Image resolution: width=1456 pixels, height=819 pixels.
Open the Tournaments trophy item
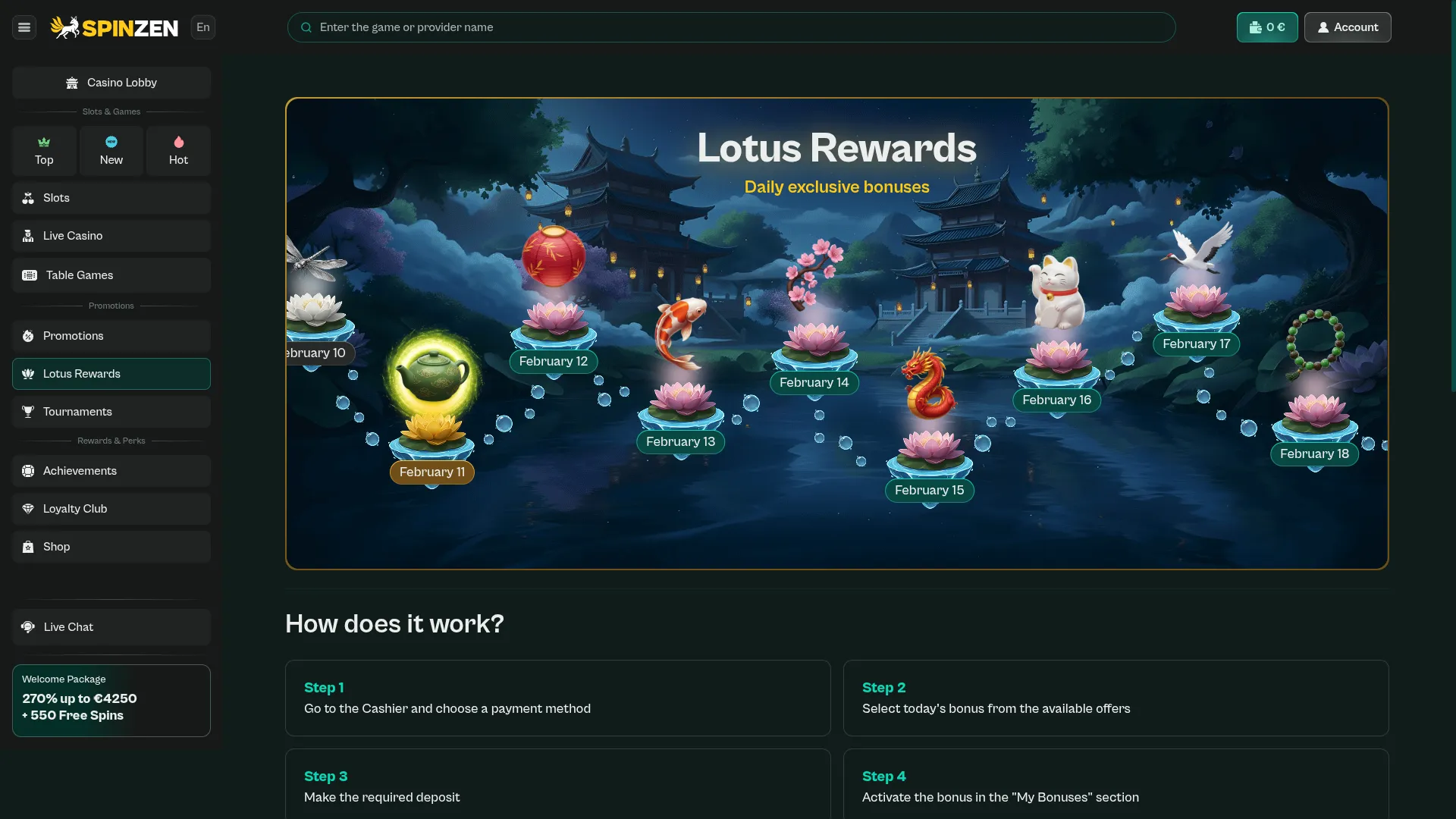click(x=111, y=412)
